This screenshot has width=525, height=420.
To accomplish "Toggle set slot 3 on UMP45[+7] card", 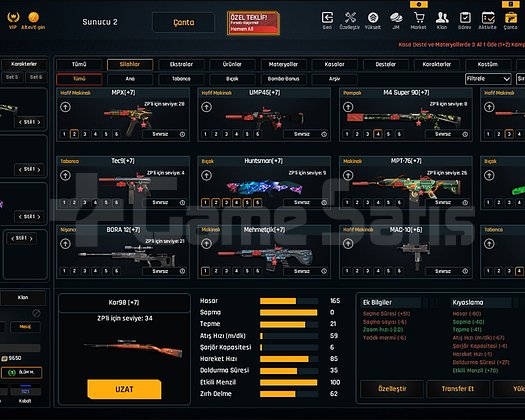I will click(x=226, y=134).
